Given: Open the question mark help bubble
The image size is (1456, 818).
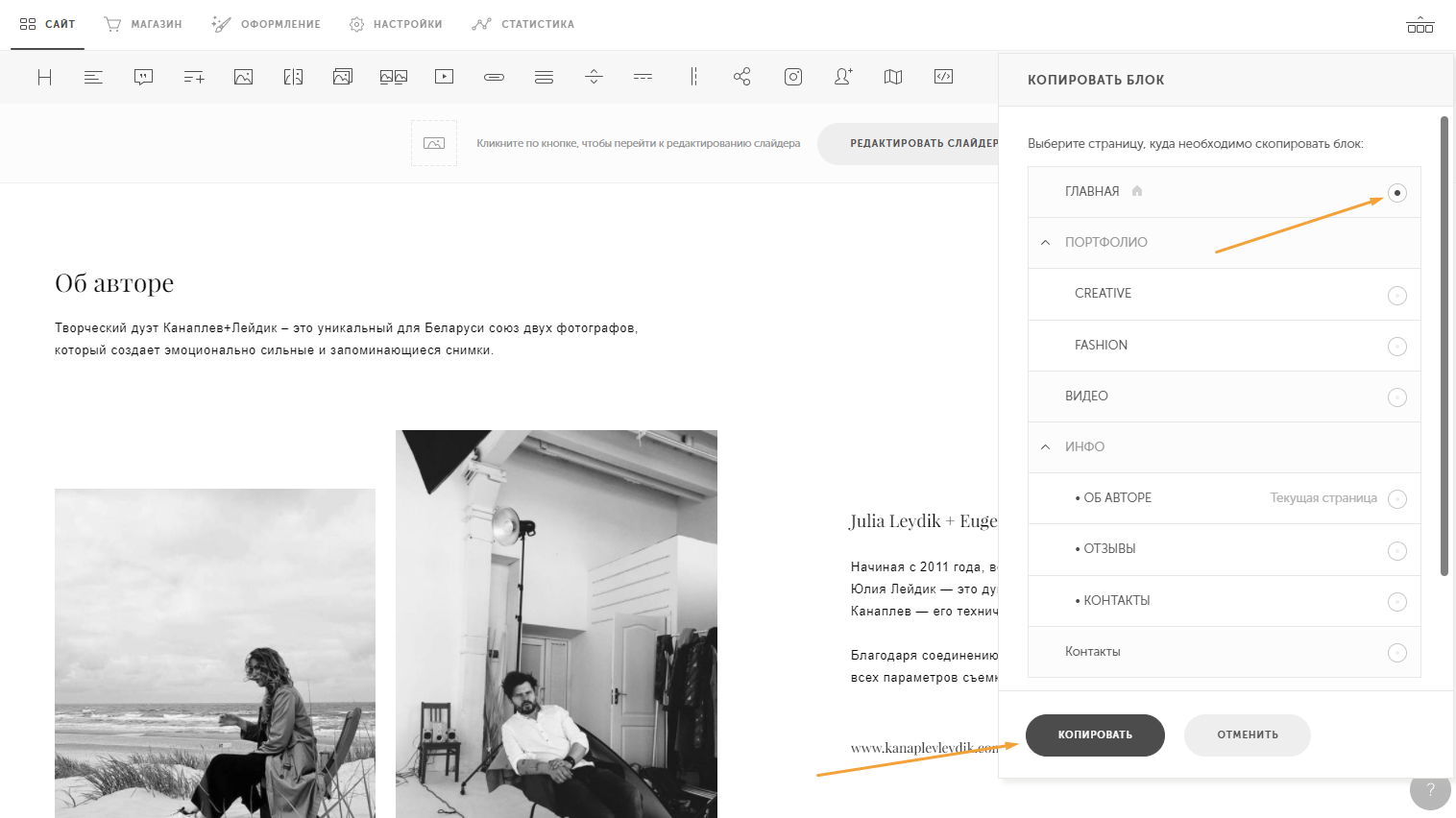Looking at the screenshot, I should pyautogui.click(x=1430, y=790).
